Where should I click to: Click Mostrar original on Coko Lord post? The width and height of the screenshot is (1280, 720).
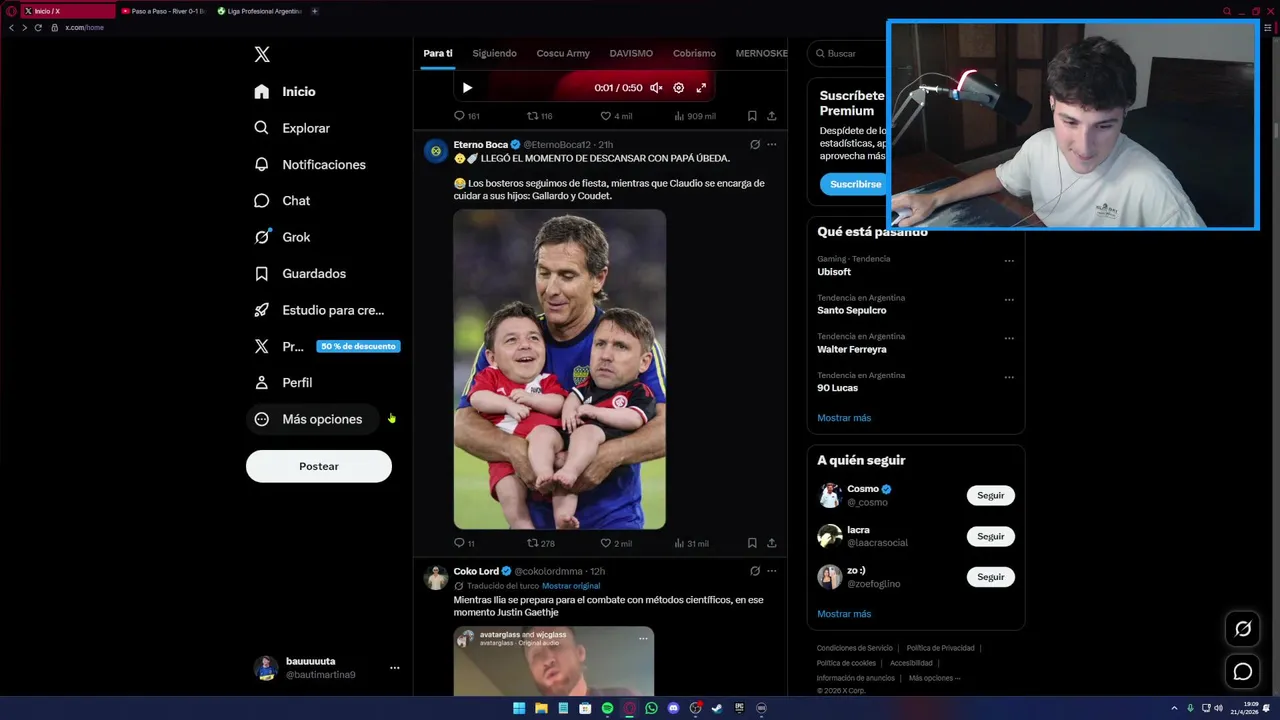point(571,585)
